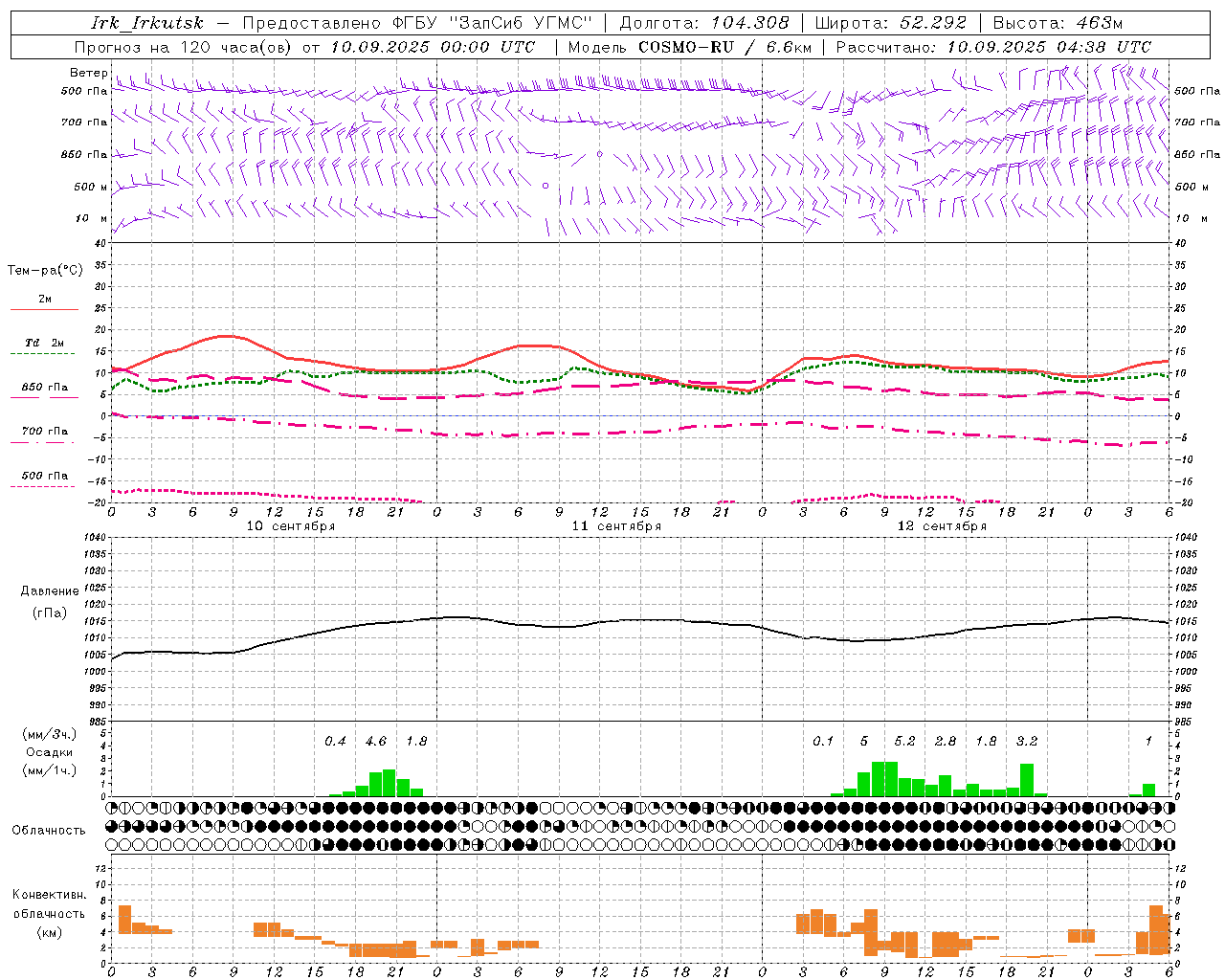Click the 'Осадки' precipitation label

click(x=50, y=752)
